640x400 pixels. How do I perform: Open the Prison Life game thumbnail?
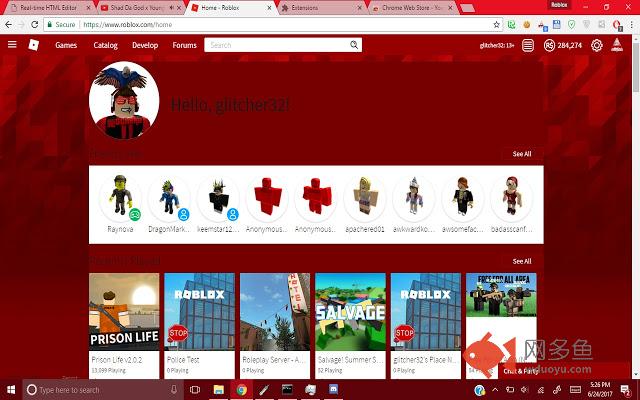click(124, 312)
